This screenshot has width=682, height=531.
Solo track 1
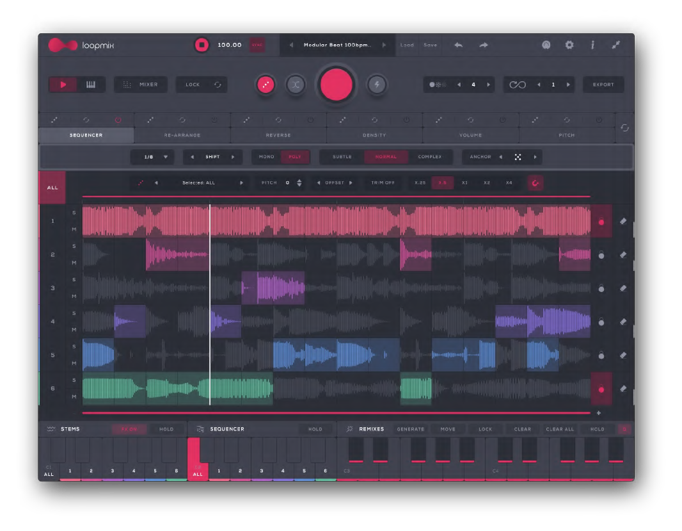[x=73, y=214]
